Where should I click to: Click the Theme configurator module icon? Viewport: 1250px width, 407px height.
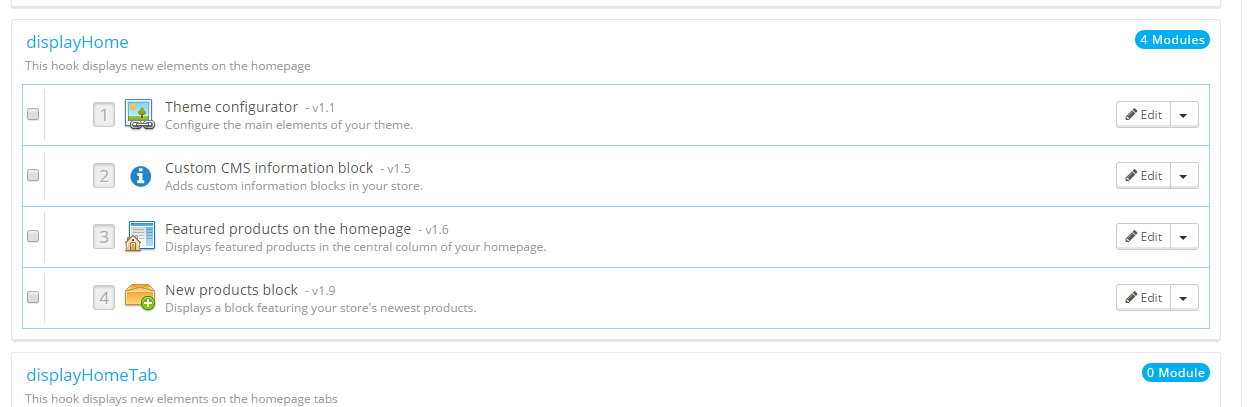(x=140, y=114)
